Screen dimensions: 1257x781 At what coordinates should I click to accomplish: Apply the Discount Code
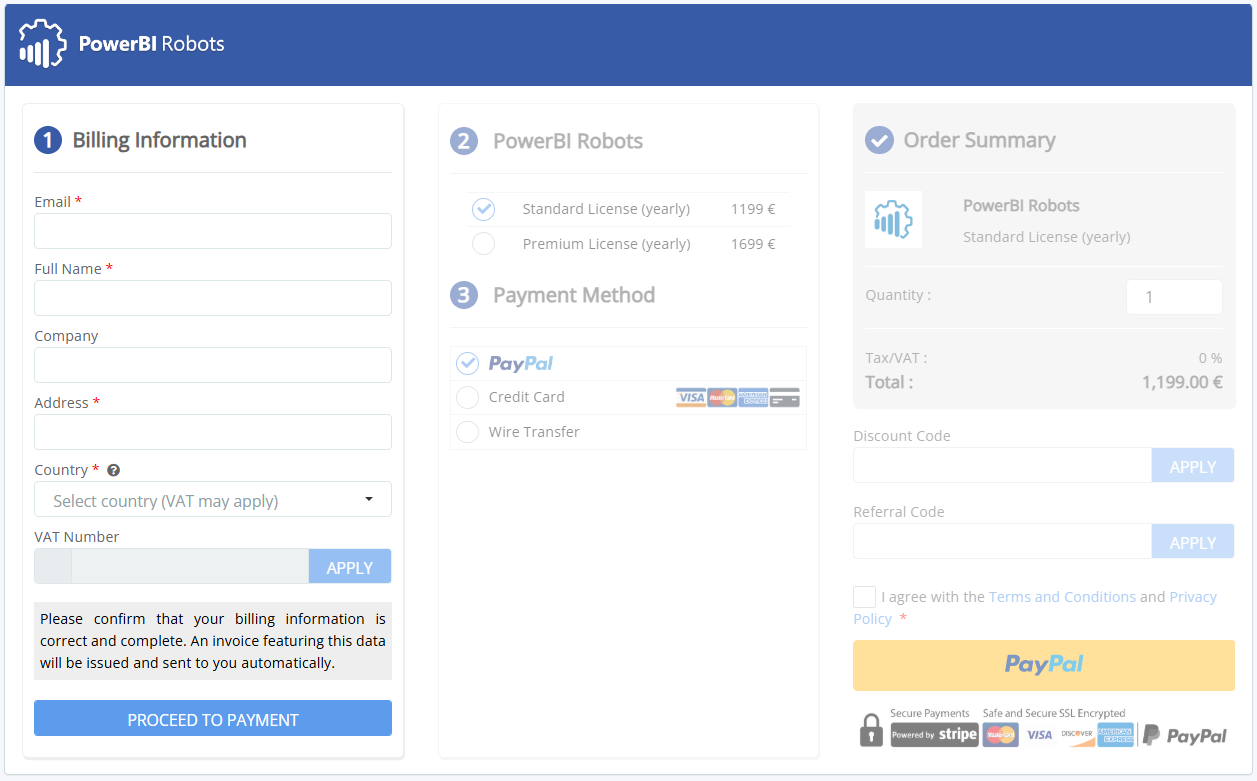coord(1193,466)
